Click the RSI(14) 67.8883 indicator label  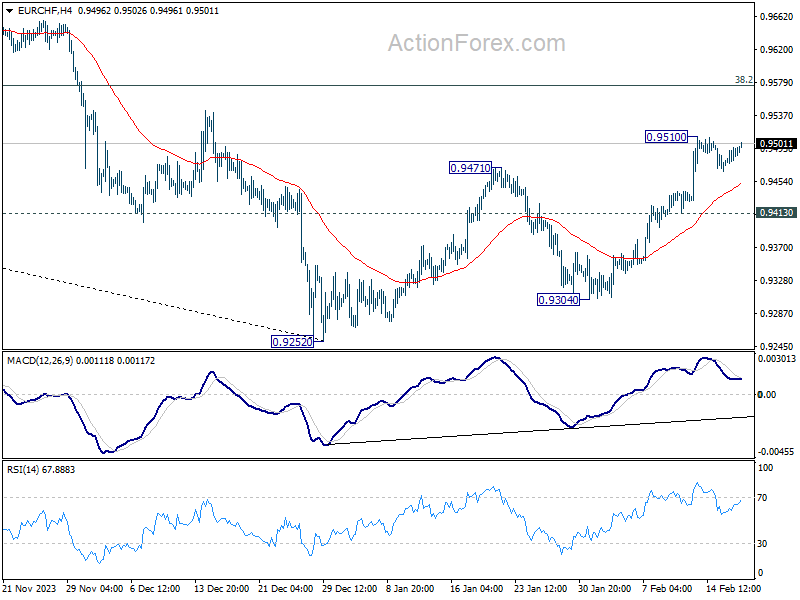pos(41,469)
